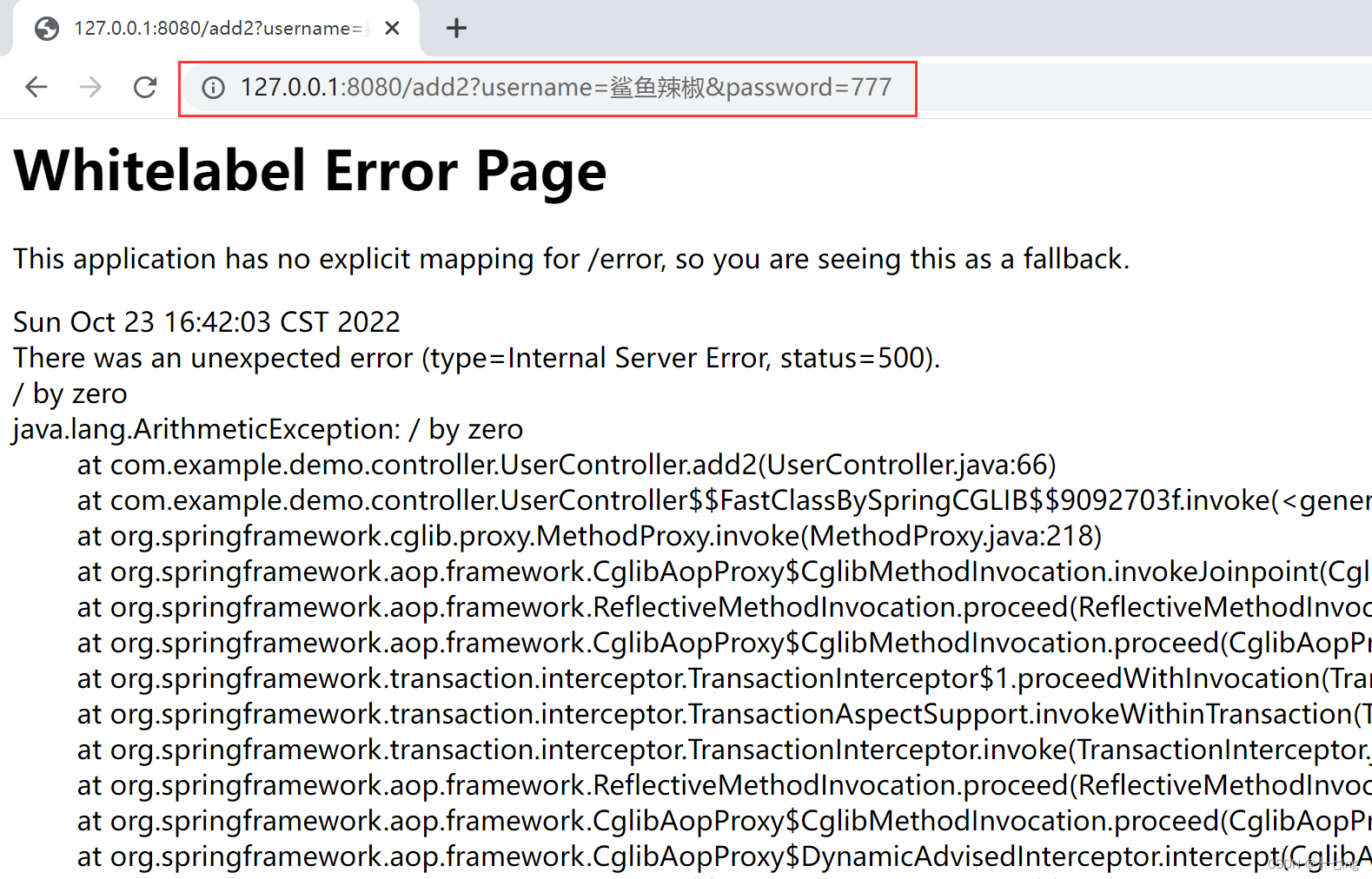Click the 'Internal Server Error, status=500' line

[477, 358]
